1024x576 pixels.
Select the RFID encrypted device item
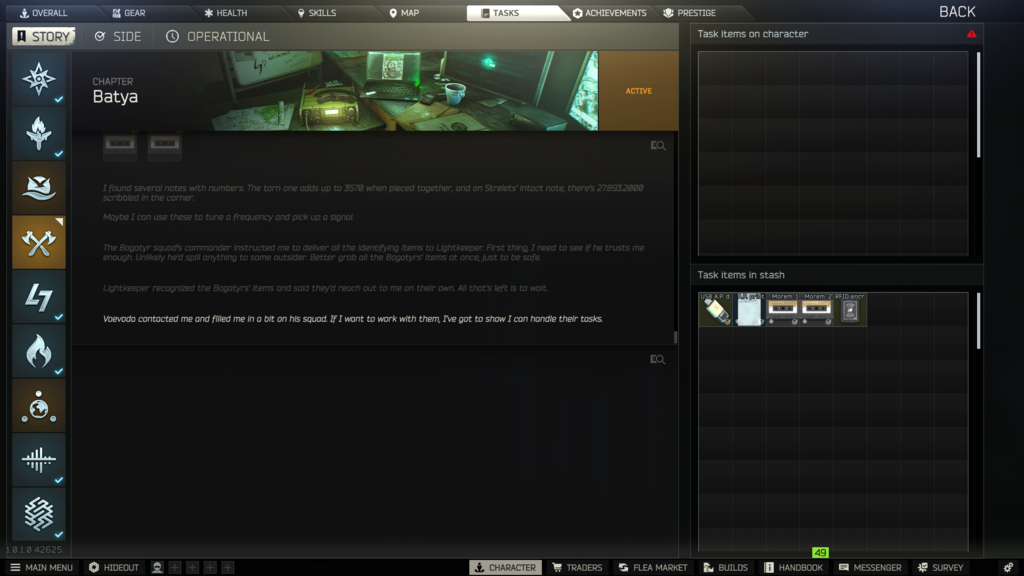(x=850, y=310)
